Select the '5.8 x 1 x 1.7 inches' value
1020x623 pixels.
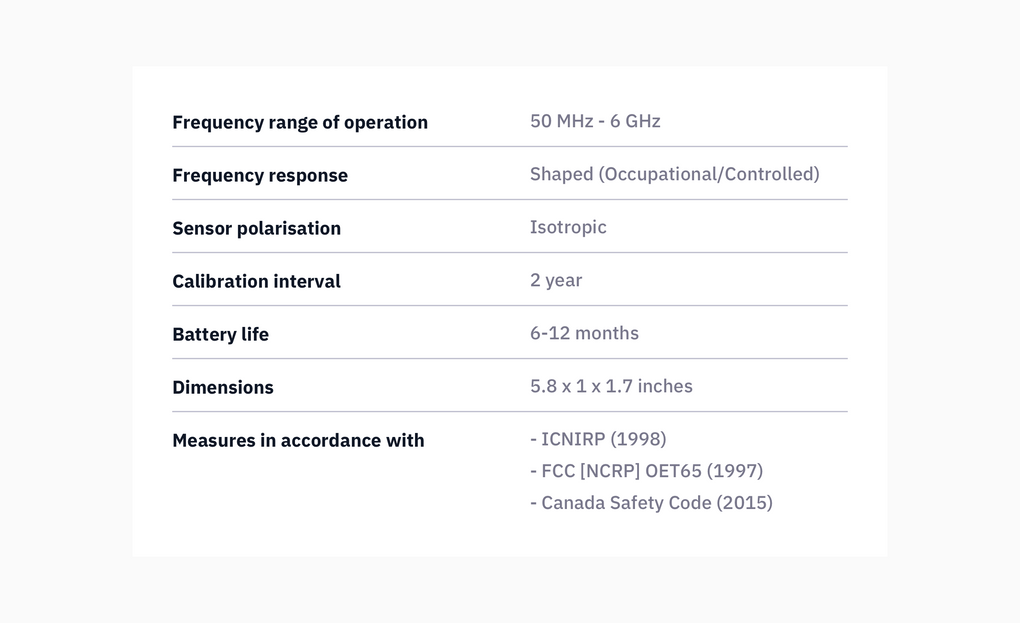tap(611, 386)
